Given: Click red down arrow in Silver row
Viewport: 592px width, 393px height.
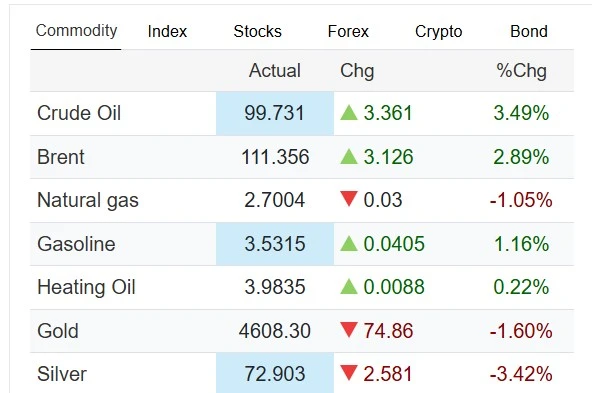Looking at the screenshot, I should 348,373.
